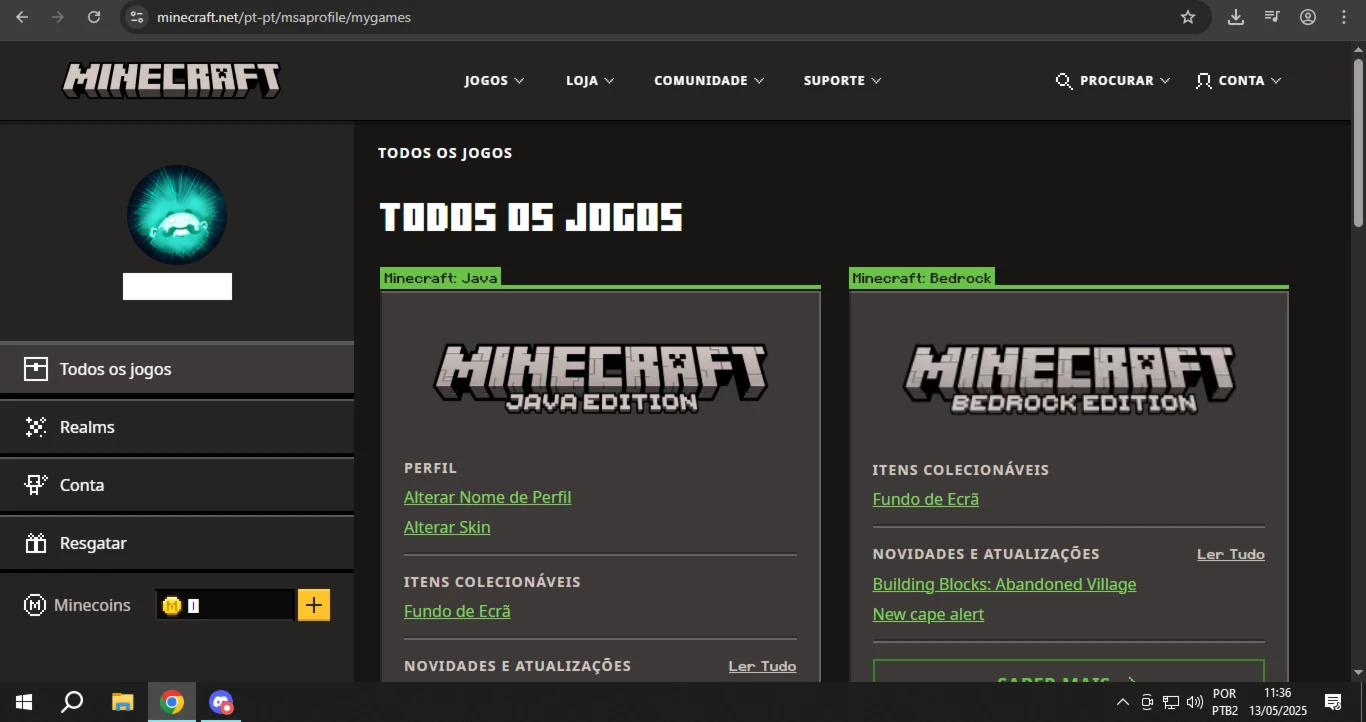Click the Minecraft Java Edition logo
Image resolution: width=1366 pixels, height=722 pixels.
(600, 379)
